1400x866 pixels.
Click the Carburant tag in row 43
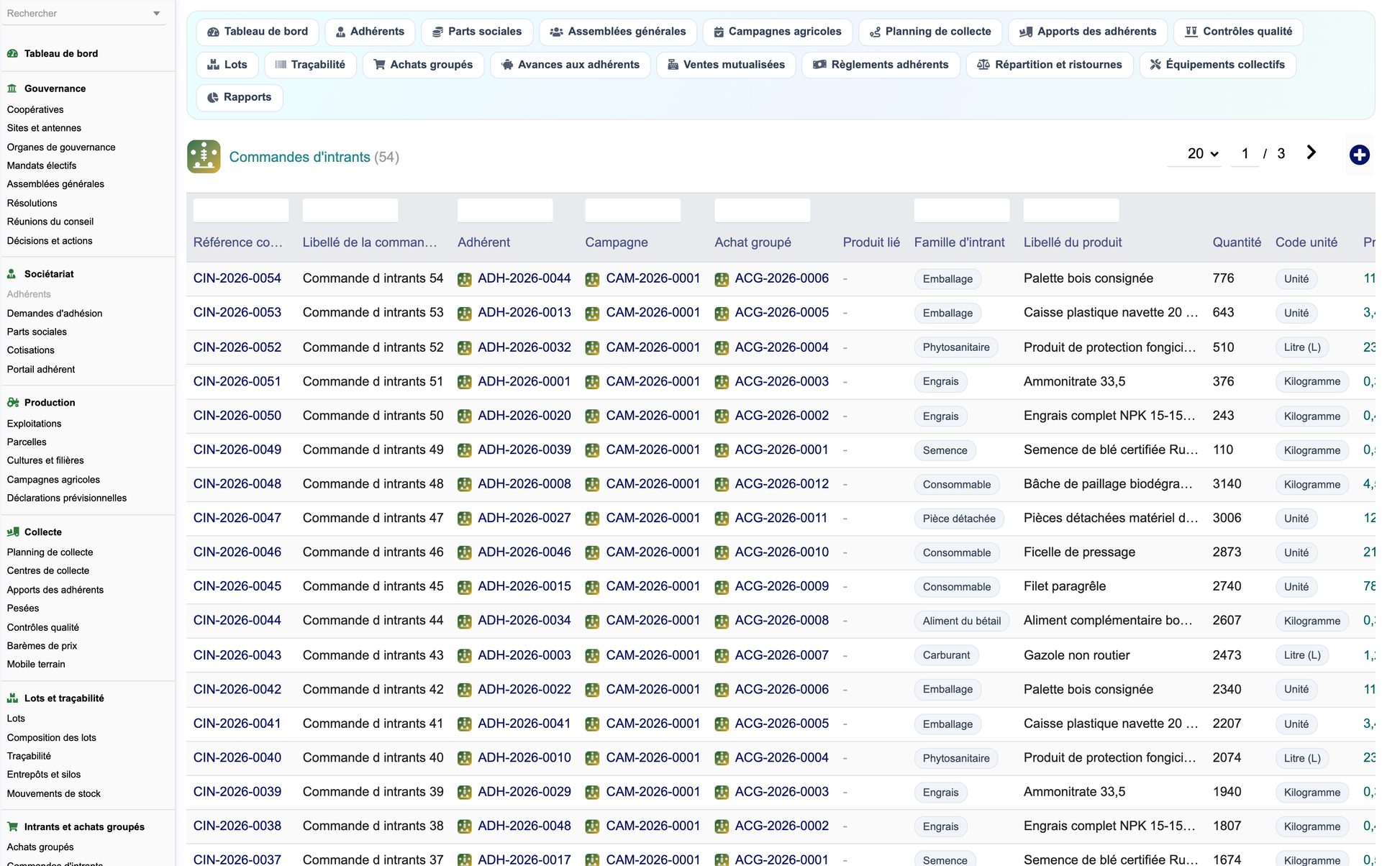coord(946,655)
